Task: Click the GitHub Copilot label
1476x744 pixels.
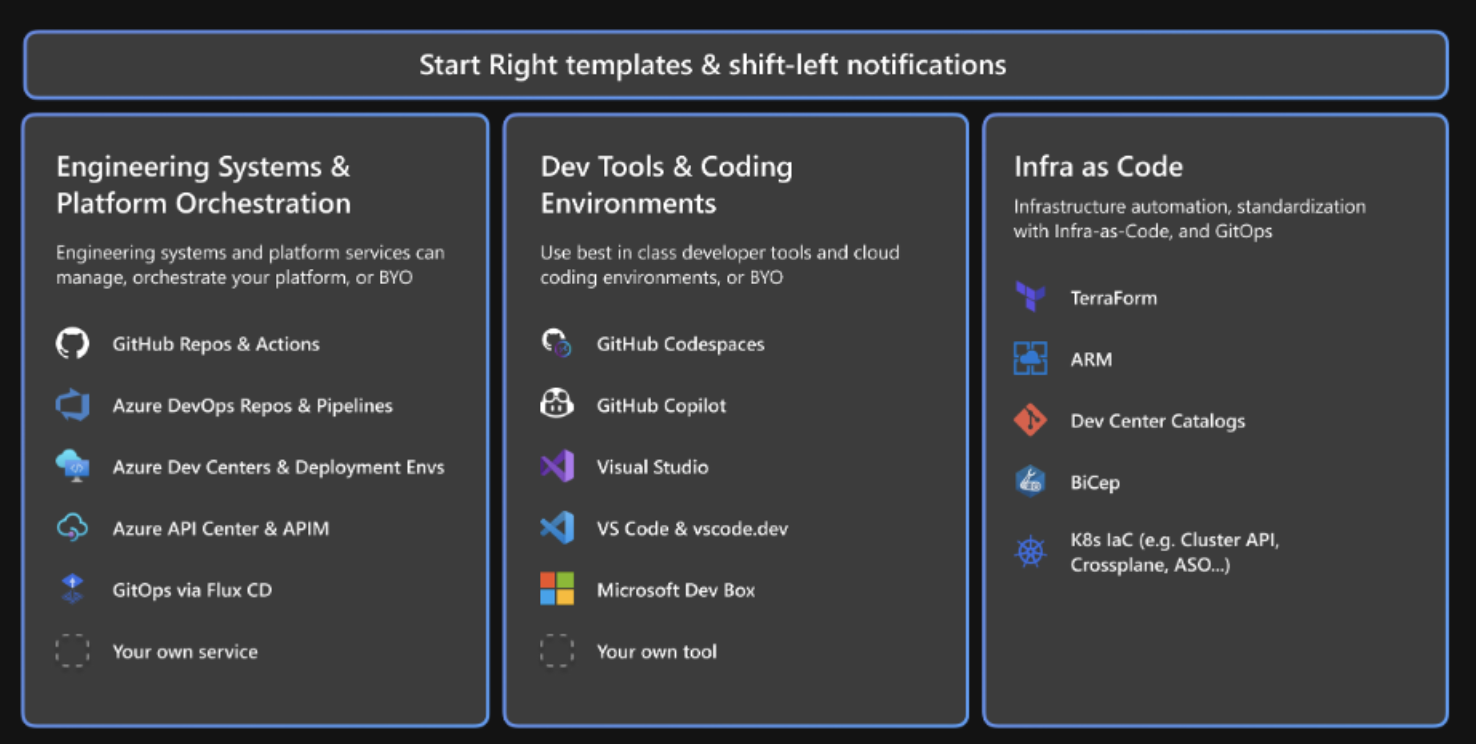Action: [x=661, y=406]
